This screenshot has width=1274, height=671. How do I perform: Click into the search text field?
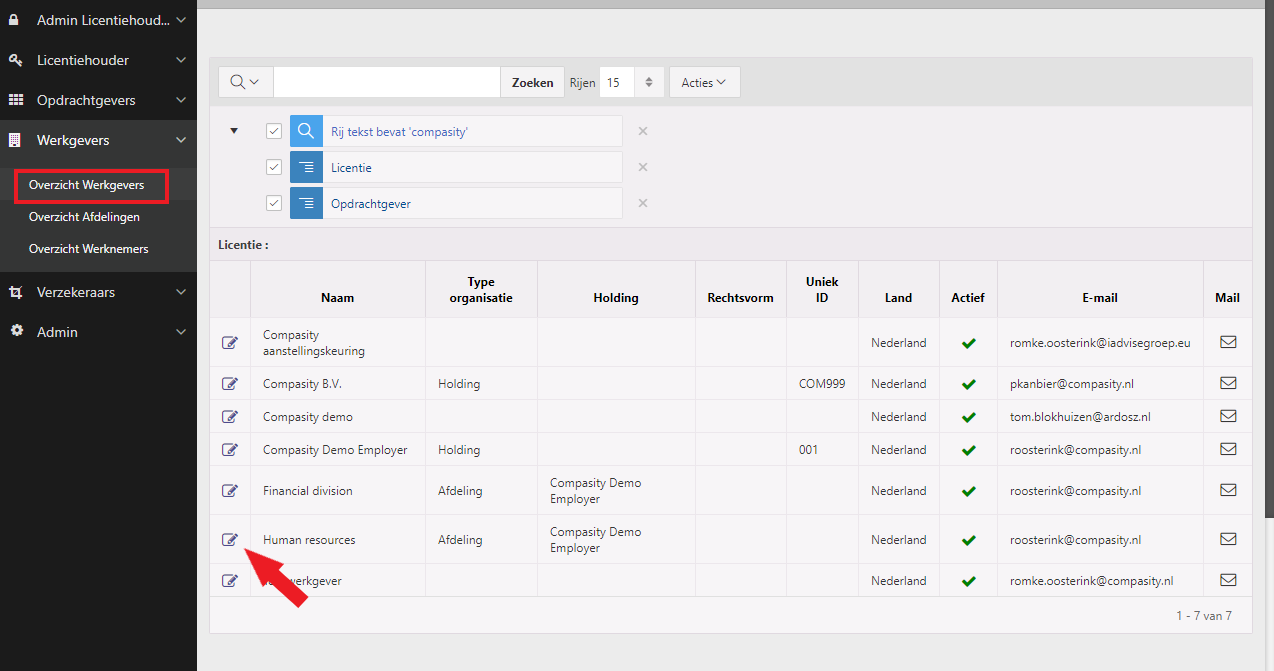click(387, 82)
